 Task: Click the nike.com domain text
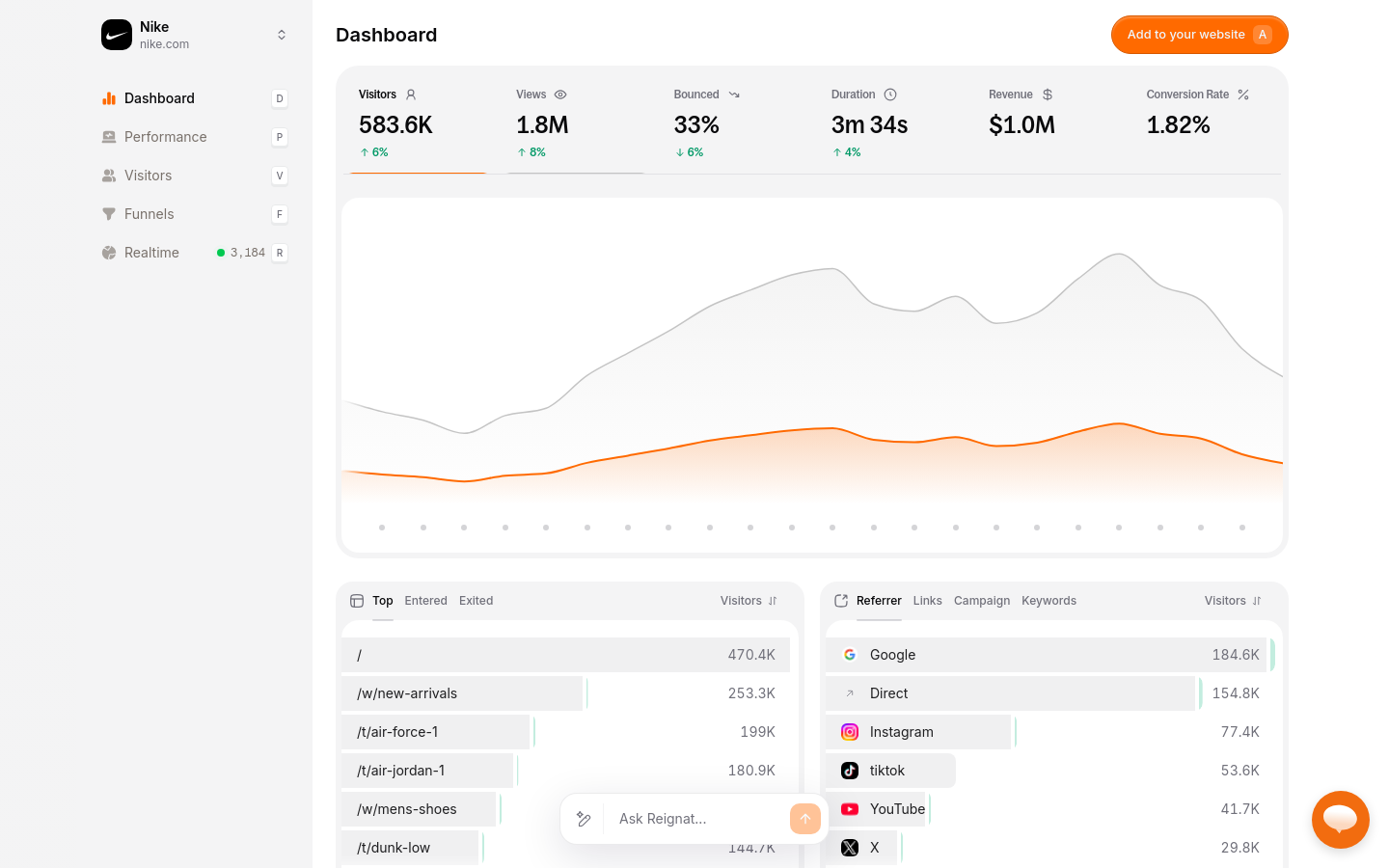click(165, 44)
